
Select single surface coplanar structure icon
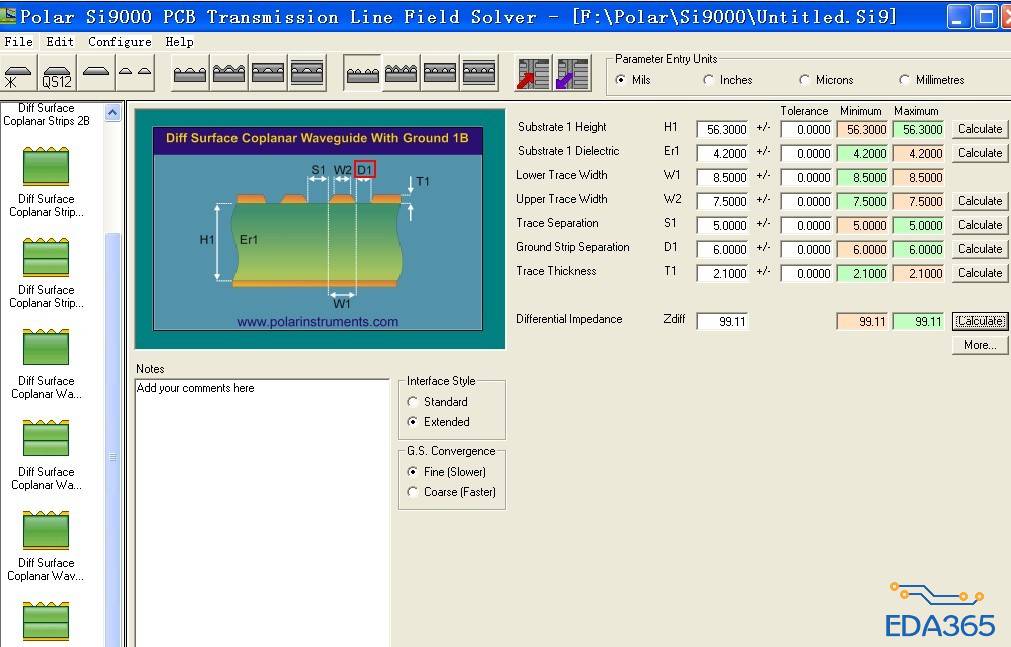190,73
